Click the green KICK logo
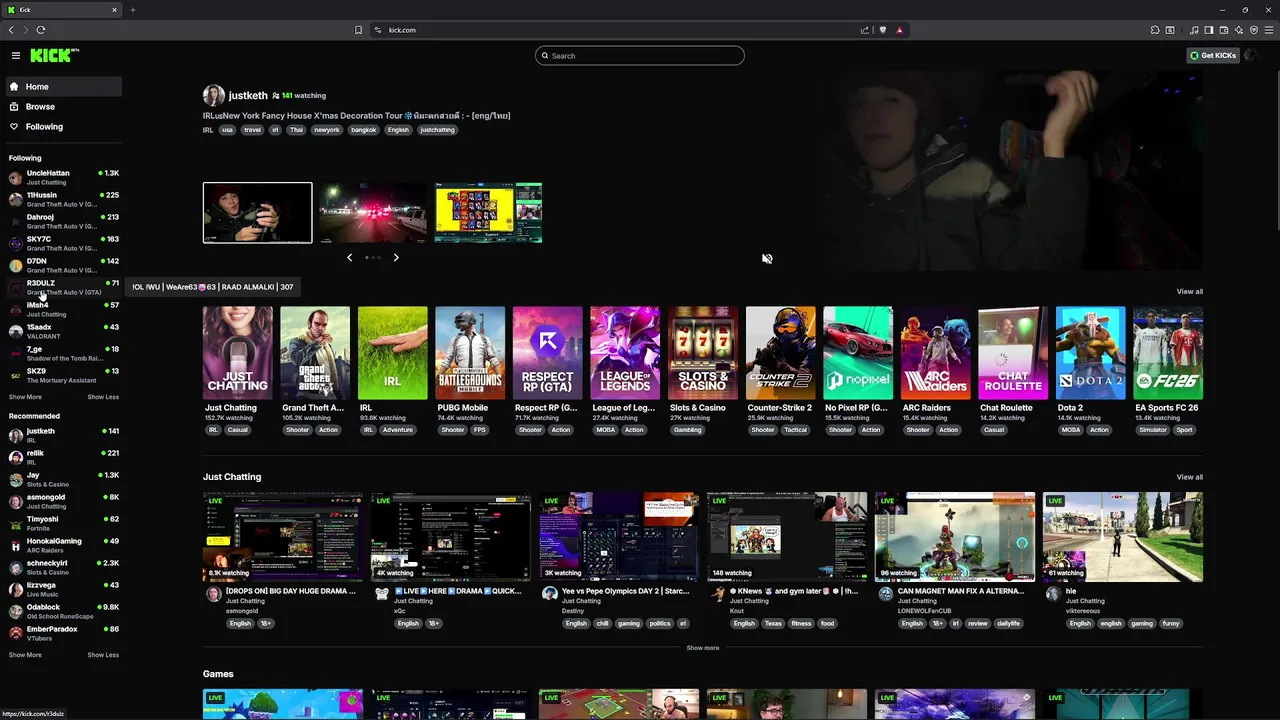Screen dimensions: 1280x720 tap(54, 55)
